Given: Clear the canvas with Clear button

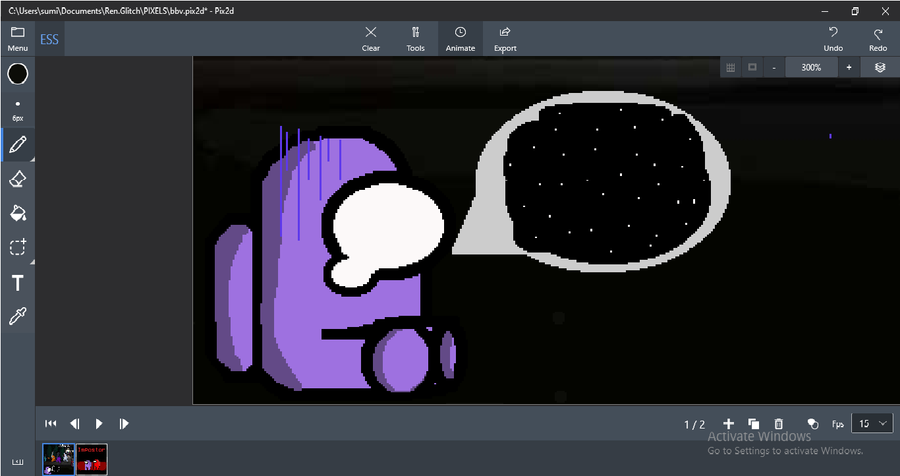Looking at the screenshot, I should point(371,39).
